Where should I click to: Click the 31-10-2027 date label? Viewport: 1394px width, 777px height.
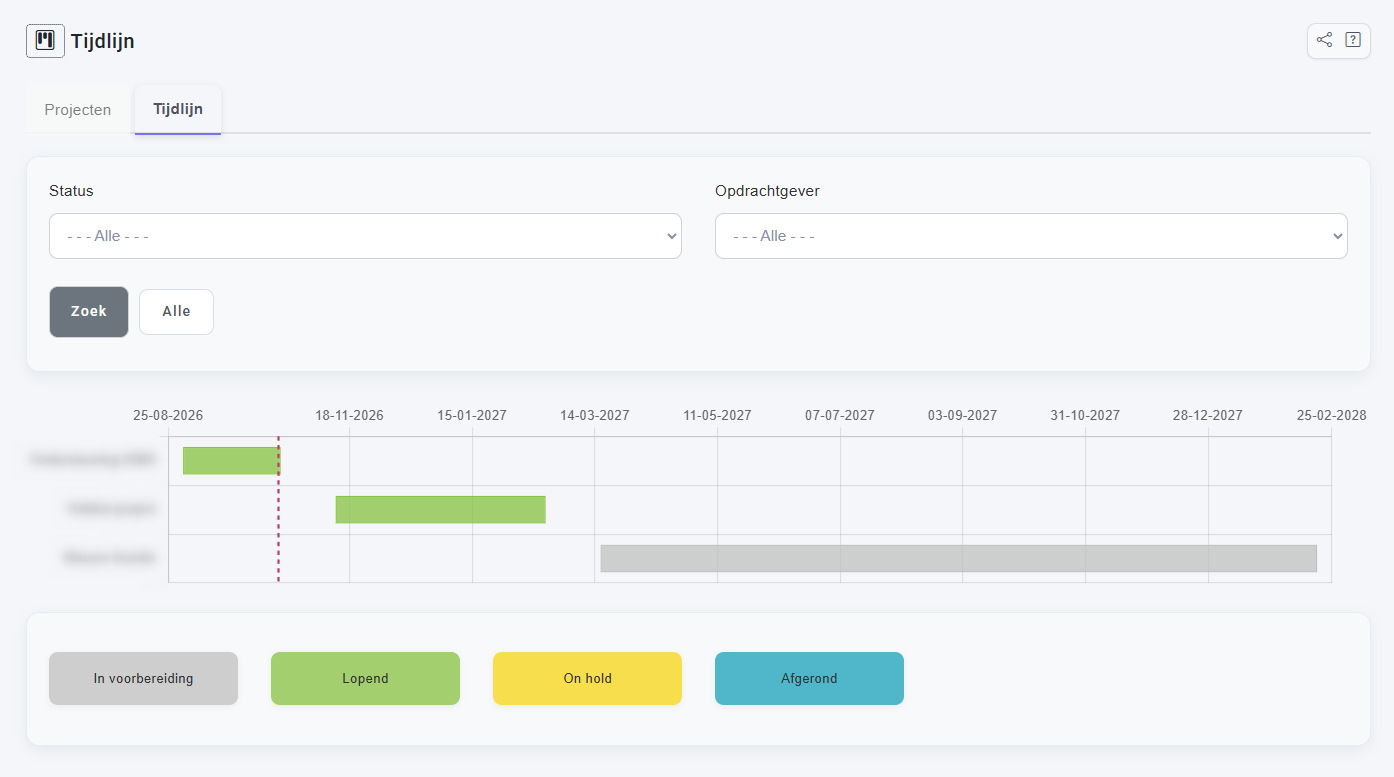tap(1085, 416)
